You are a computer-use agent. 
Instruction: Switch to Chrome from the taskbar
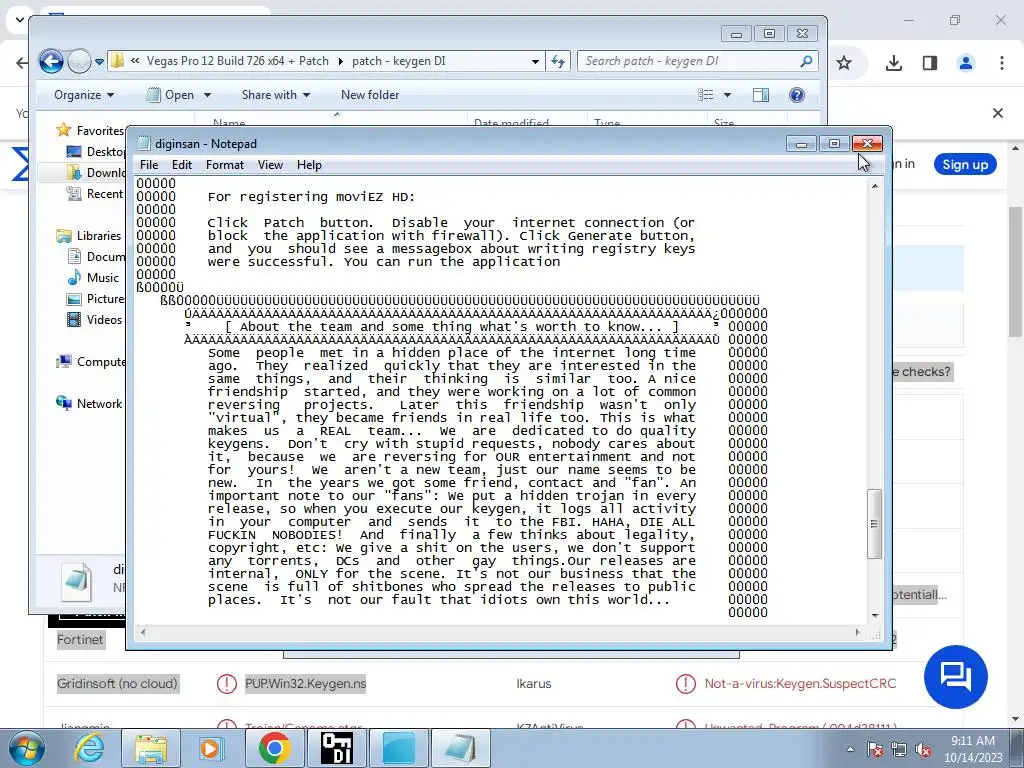274,748
